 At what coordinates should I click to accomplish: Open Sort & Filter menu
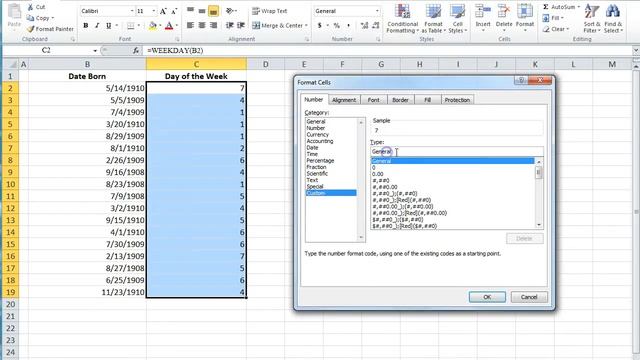click(592, 19)
